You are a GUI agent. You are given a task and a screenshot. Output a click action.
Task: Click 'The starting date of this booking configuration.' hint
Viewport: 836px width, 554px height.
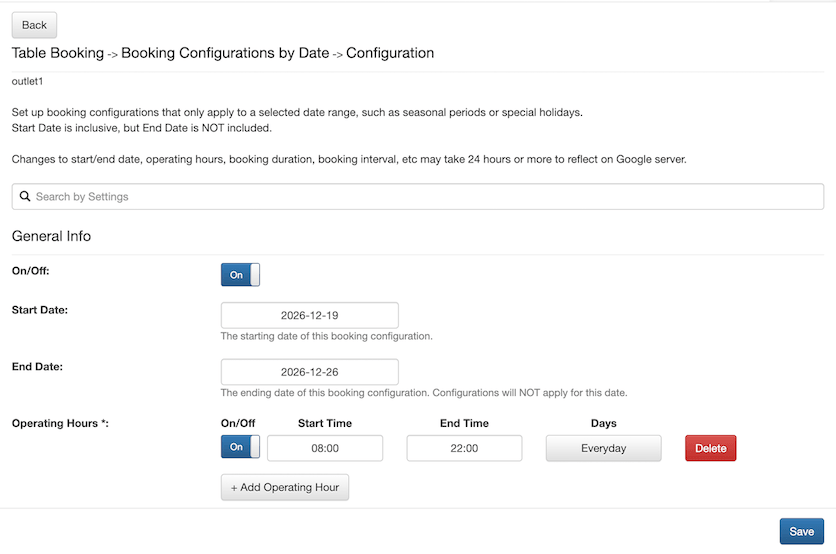pos(326,336)
